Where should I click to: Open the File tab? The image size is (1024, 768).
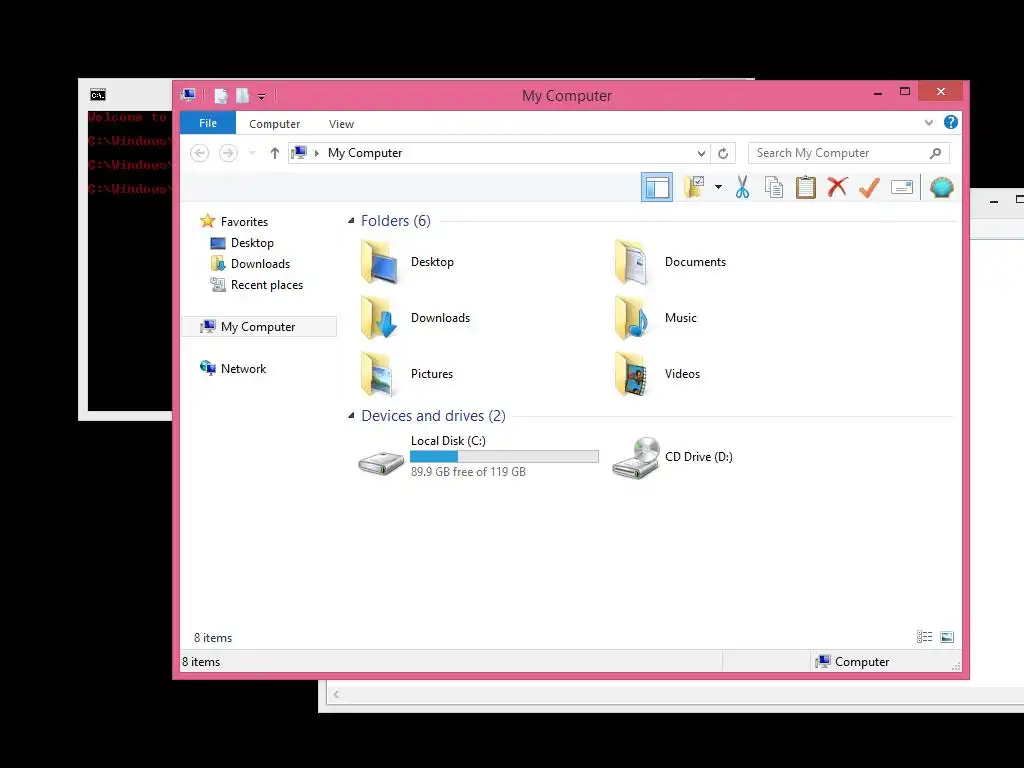pyautogui.click(x=208, y=123)
